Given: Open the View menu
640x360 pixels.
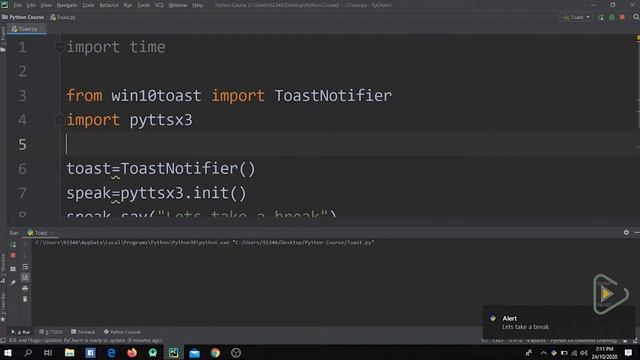Looking at the screenshot, I should tap(46, 5).
